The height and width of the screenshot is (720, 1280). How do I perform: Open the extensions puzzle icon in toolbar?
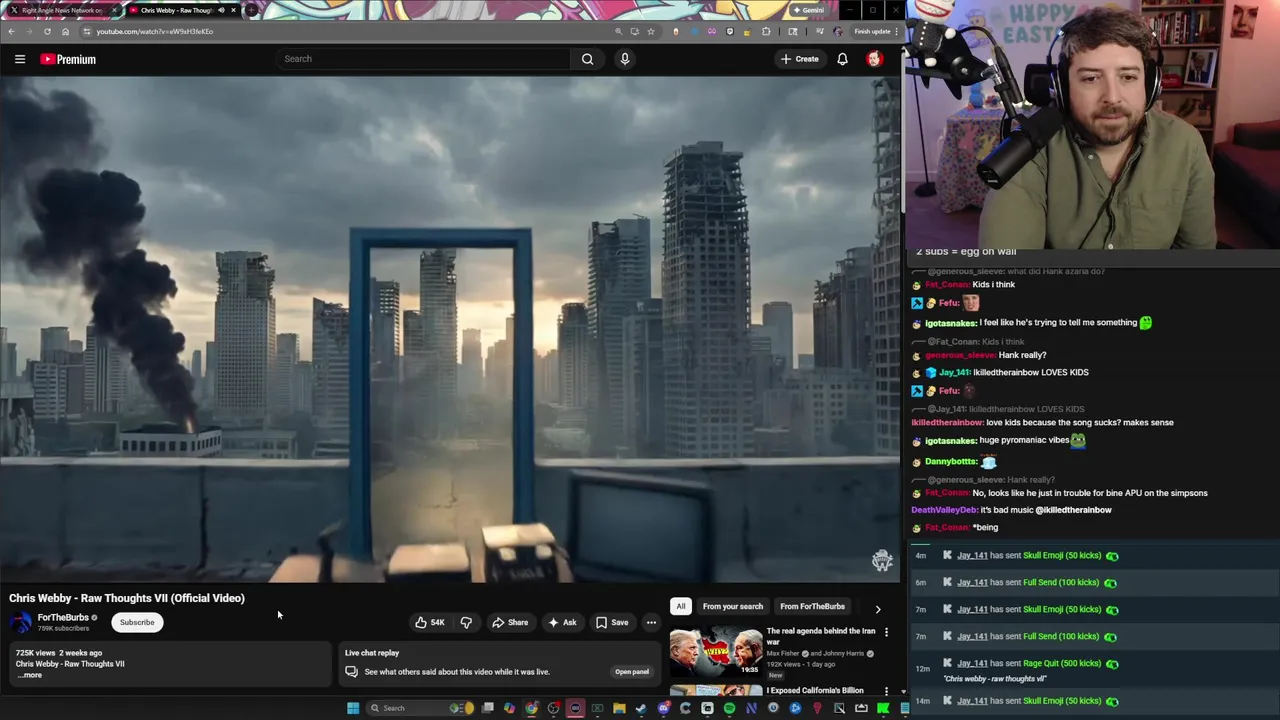pos(766,31)
